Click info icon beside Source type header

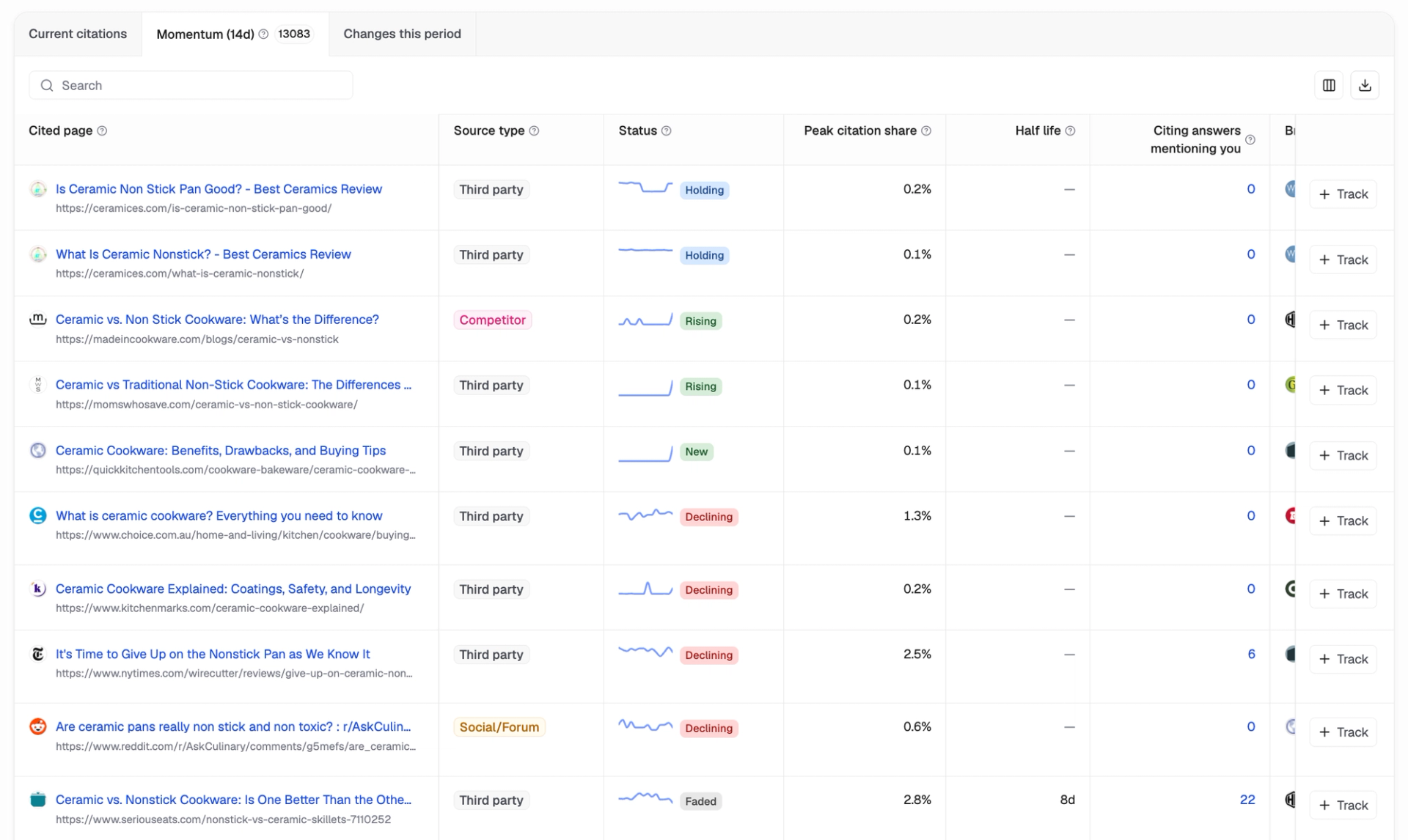(x=534, y=130)
